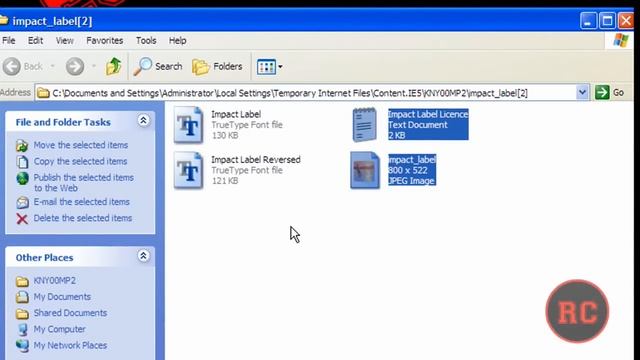Click the E-mail selected items envelope icon
The image size is (640, 360).
(22, 202)
